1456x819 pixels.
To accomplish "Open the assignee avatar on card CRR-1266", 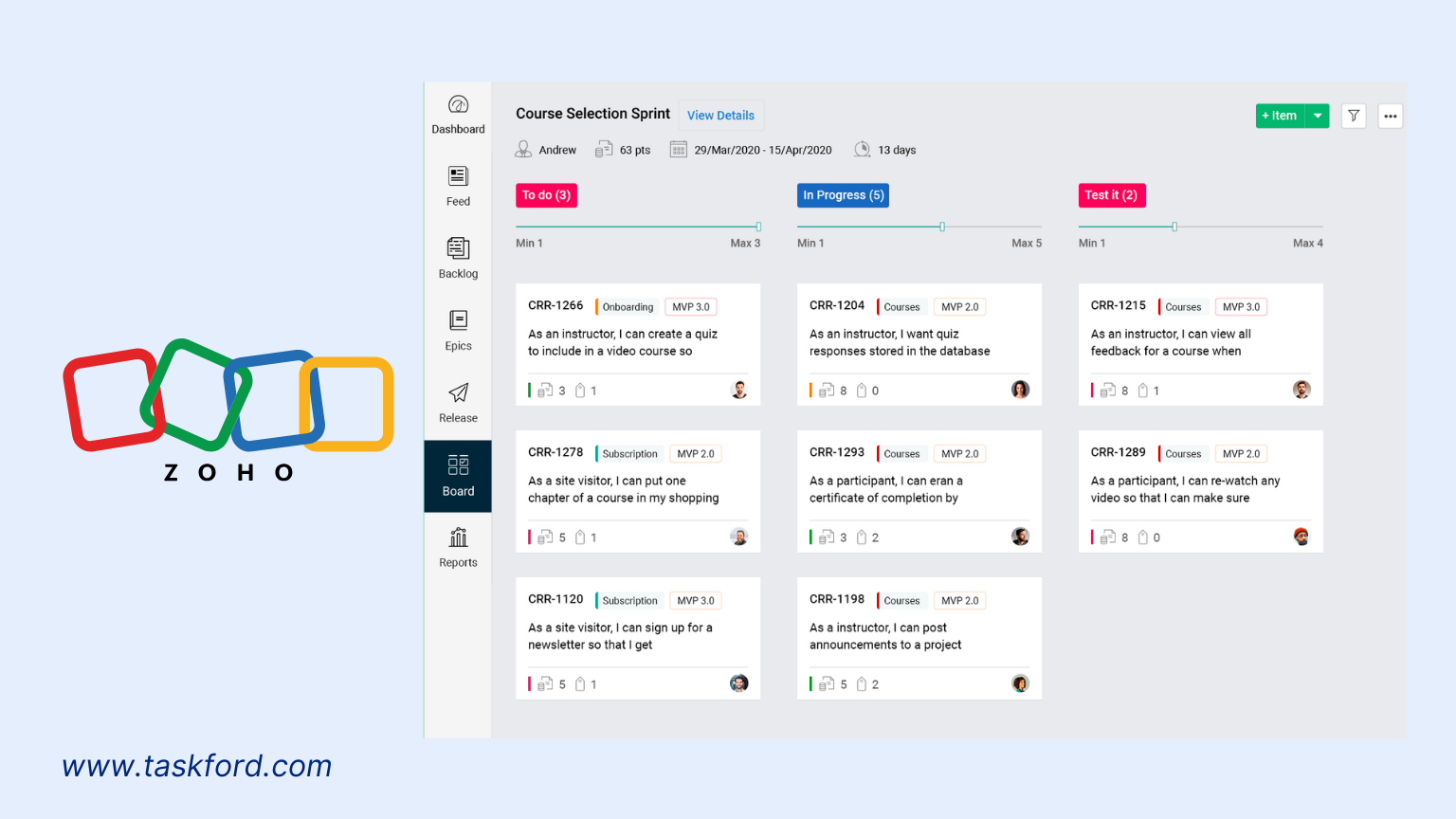I will coord(739,390).
